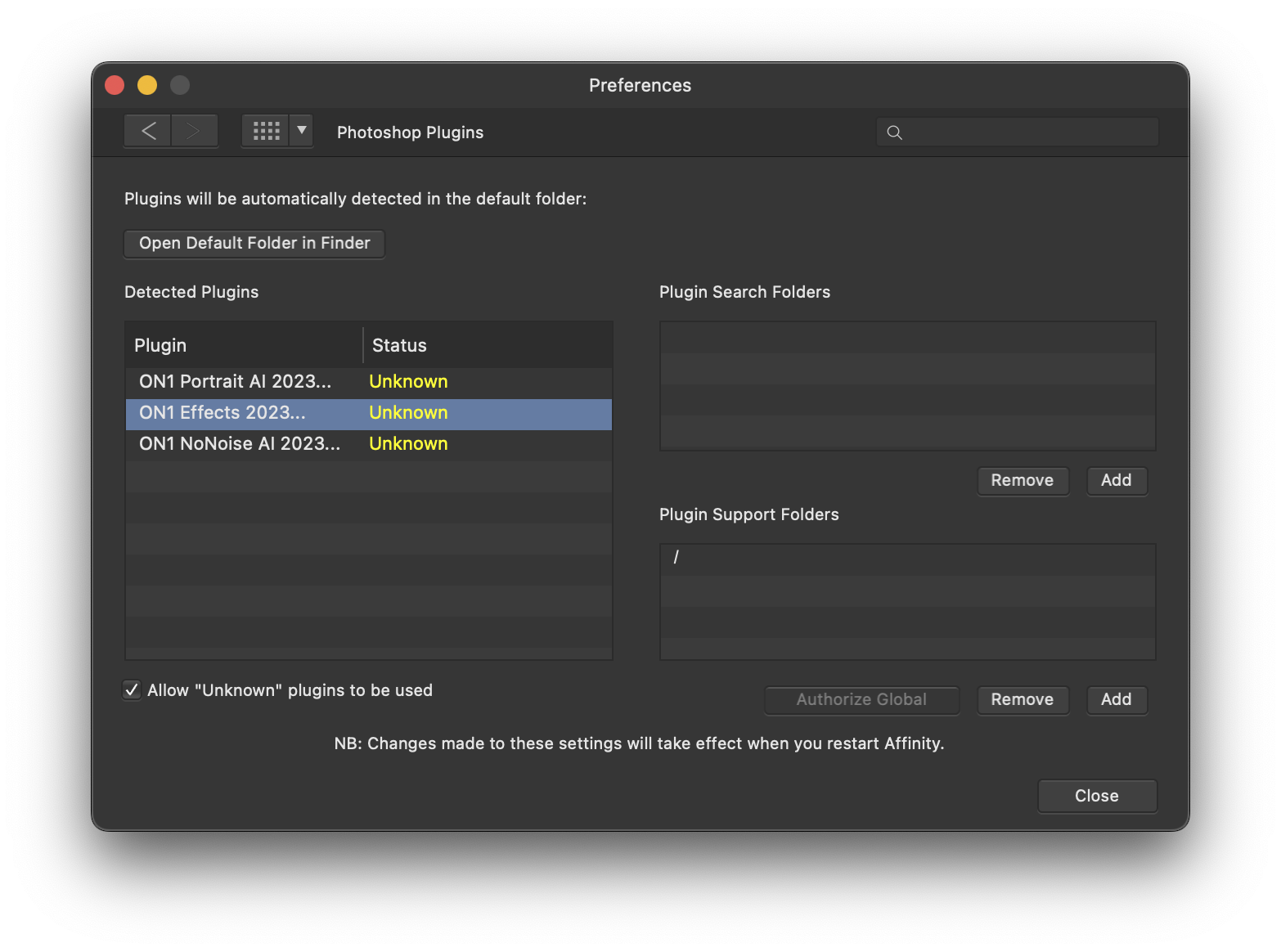The height and width of the screenshot is (952, 1281).
Task: Show all preferences using the grid icon
Action: coord(266,131)
